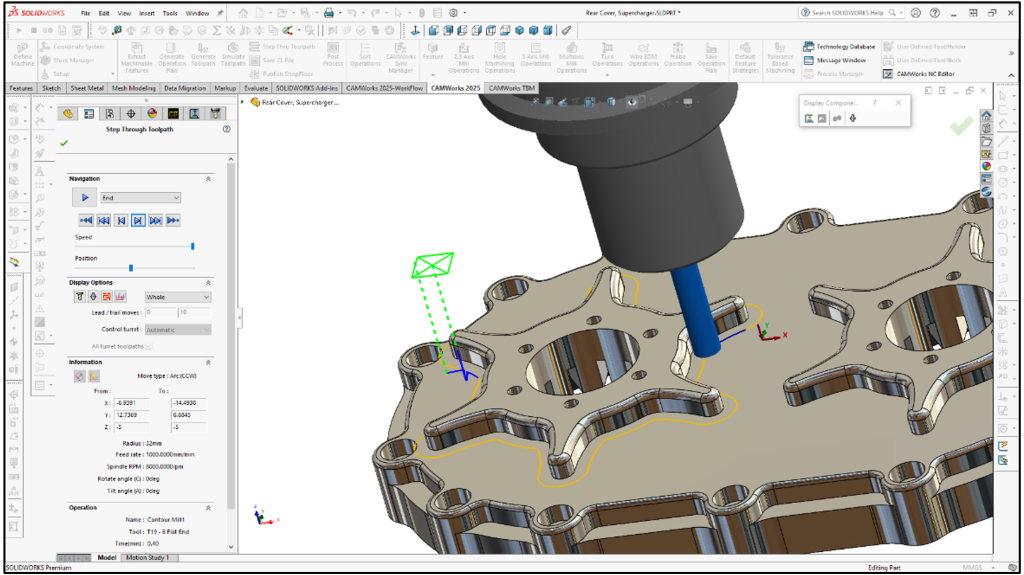1024x575 pixels.
Task: Adjust the Position slider
Action: coord(131,268)
